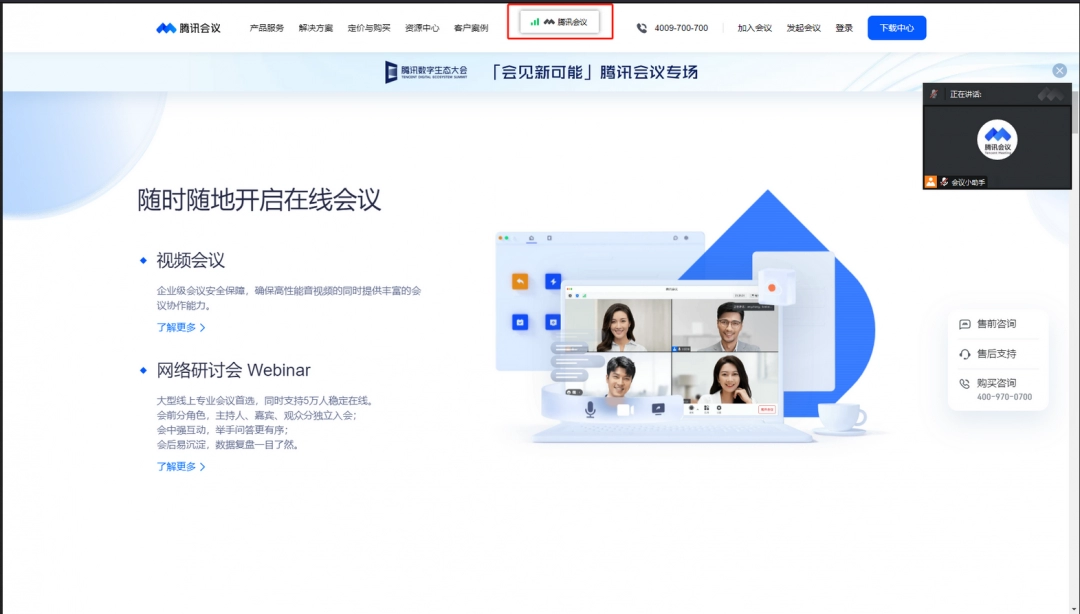Click the 网络研讨会 Webinar heading
The image size is (1080, 614).
pos(233,370)
